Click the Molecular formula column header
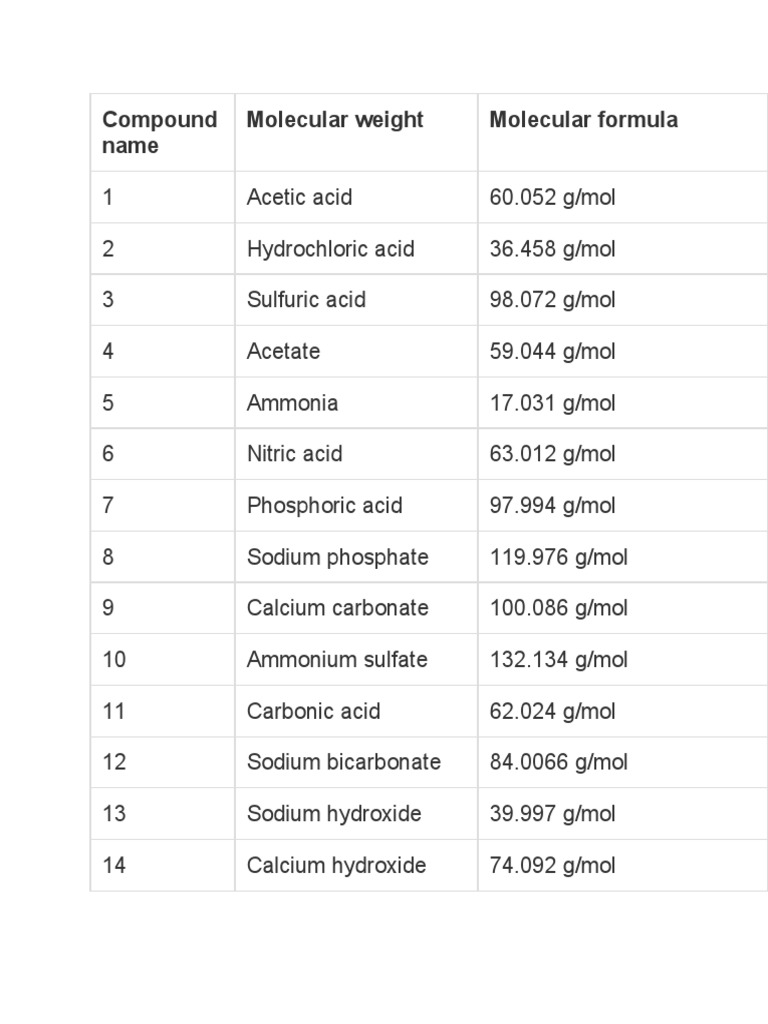The height and width of the screenshot is (1024, 768). 583,120
